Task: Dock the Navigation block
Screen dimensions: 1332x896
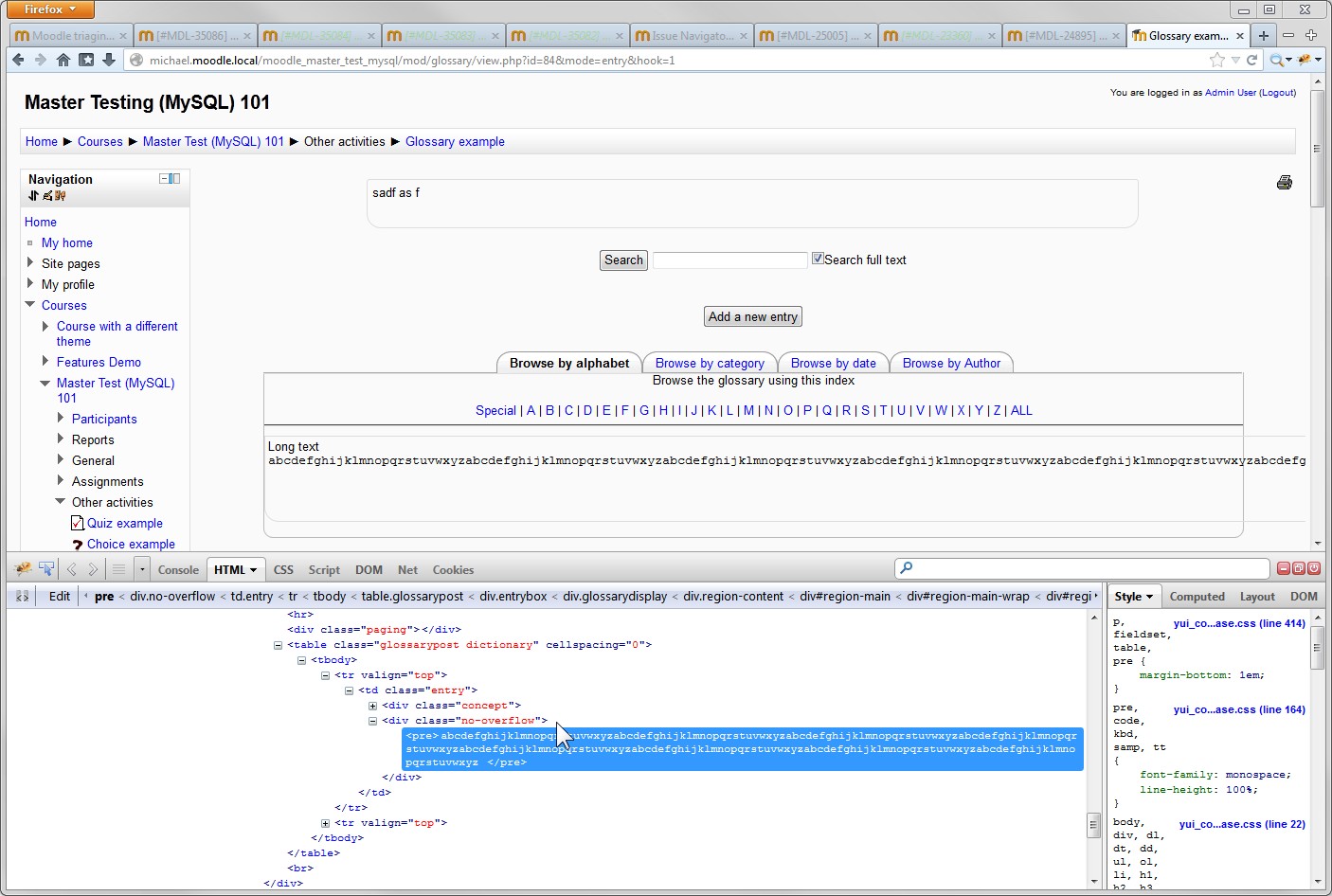Action: [175, 178]
